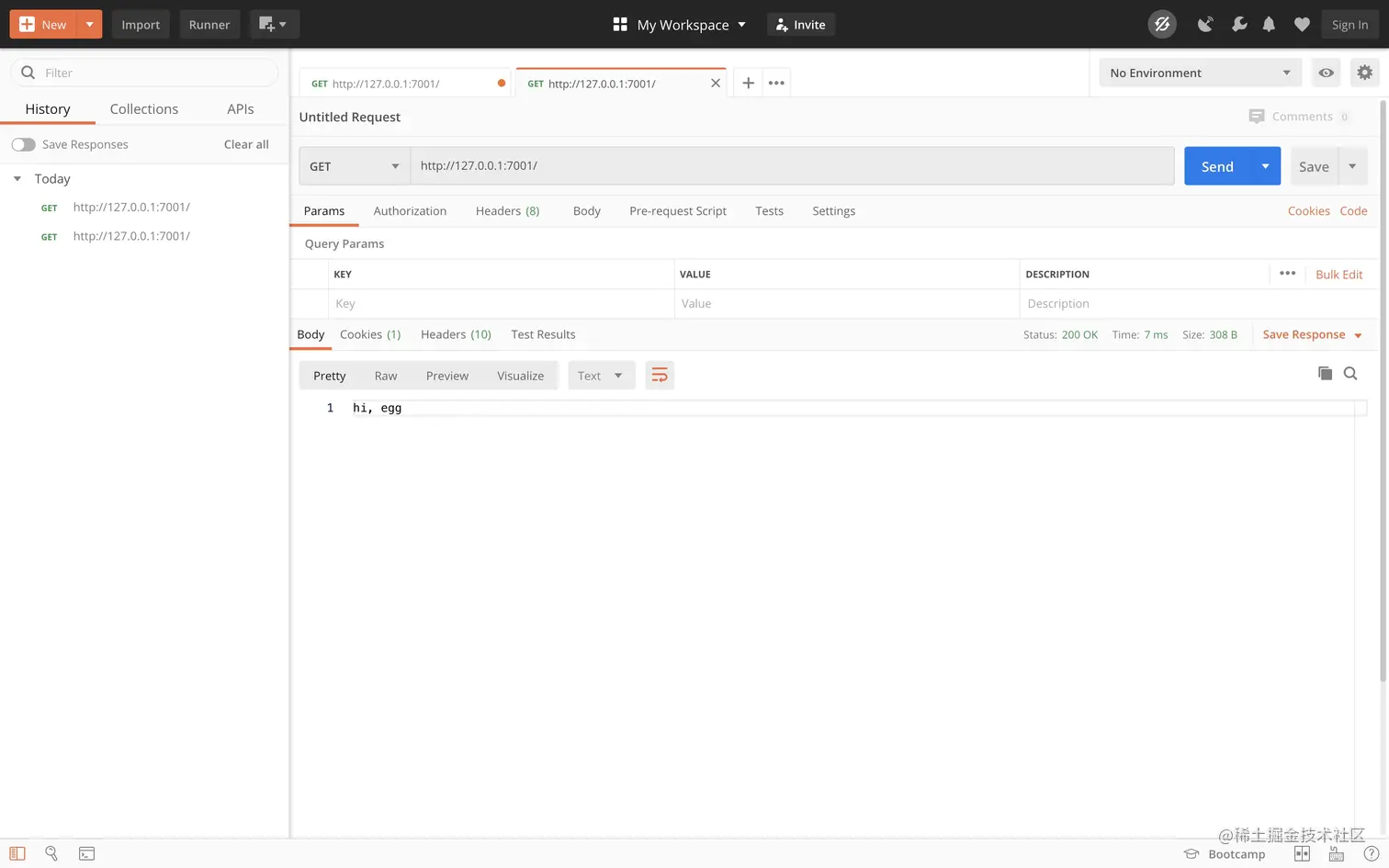Open the My Workspace dropdown
The width and height of the screenshot is (1389, 868).
[680, 25]
